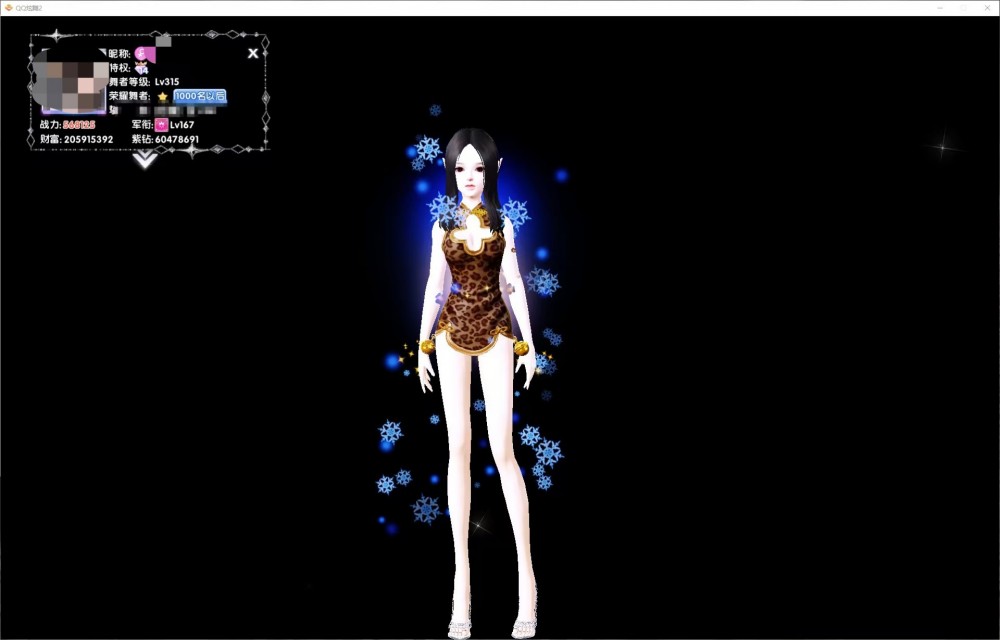Close the QQ炫舞2 game window
1000x640 pixels.
click(986, 7)
